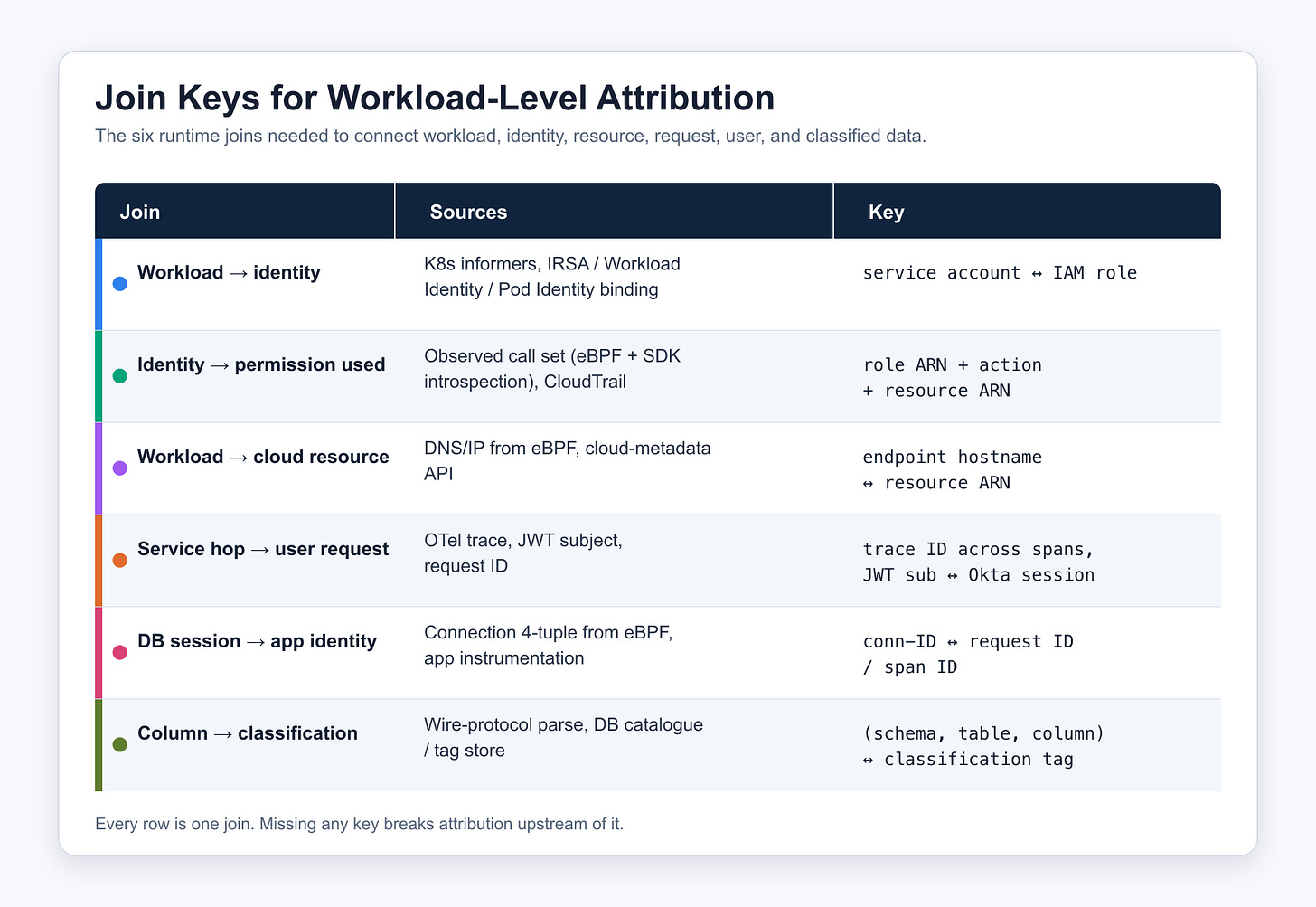Screen dimensions: 1316x907
Task: Click the 'Identity → permission used' row label
Action: [261, 364]
